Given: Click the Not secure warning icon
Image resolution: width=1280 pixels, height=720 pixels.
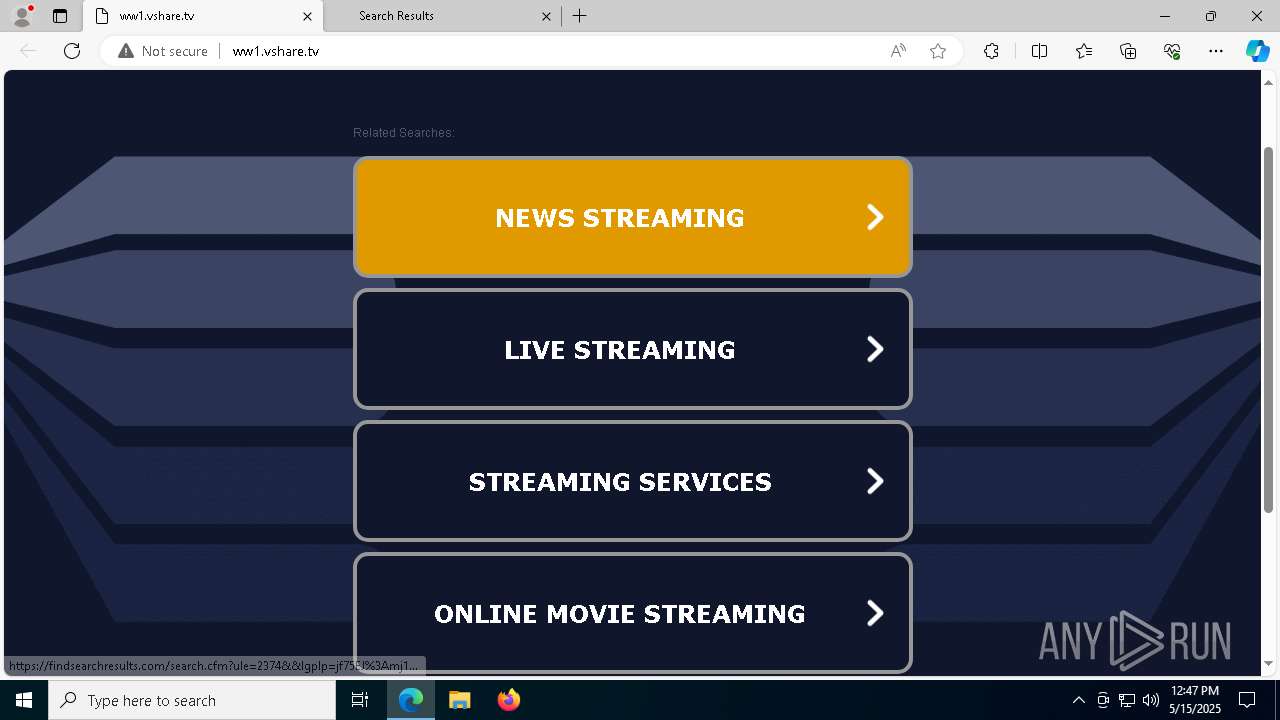Looking at the screenshot, I should coord(126,51).
